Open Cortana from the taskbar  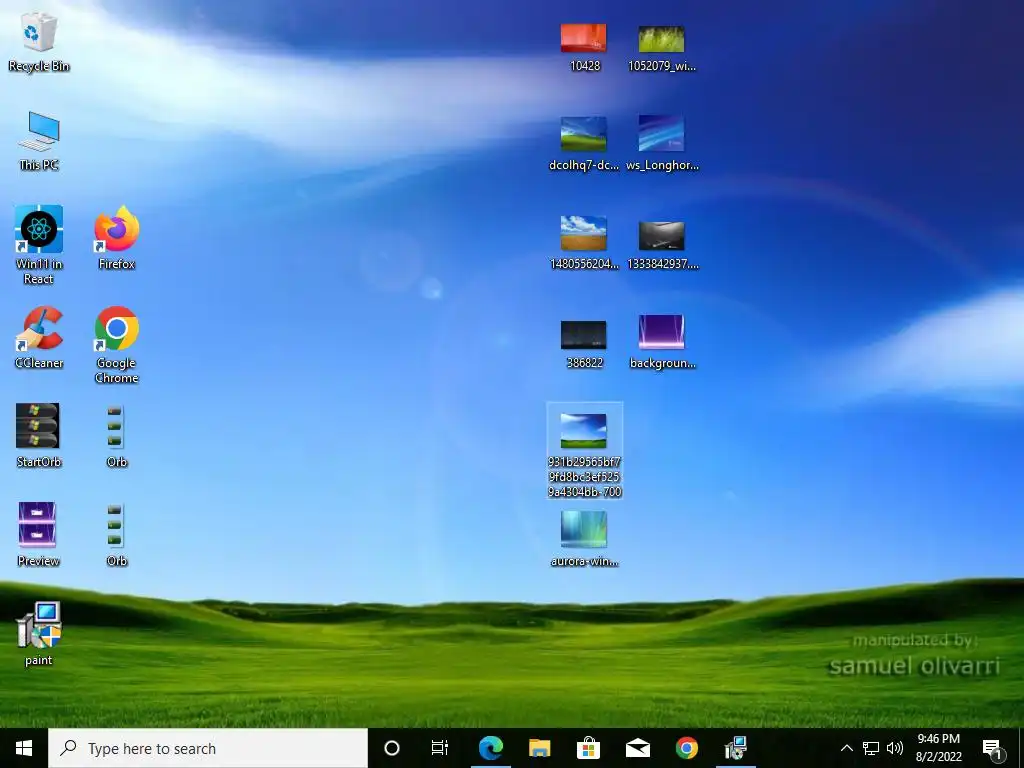[392, 748]
